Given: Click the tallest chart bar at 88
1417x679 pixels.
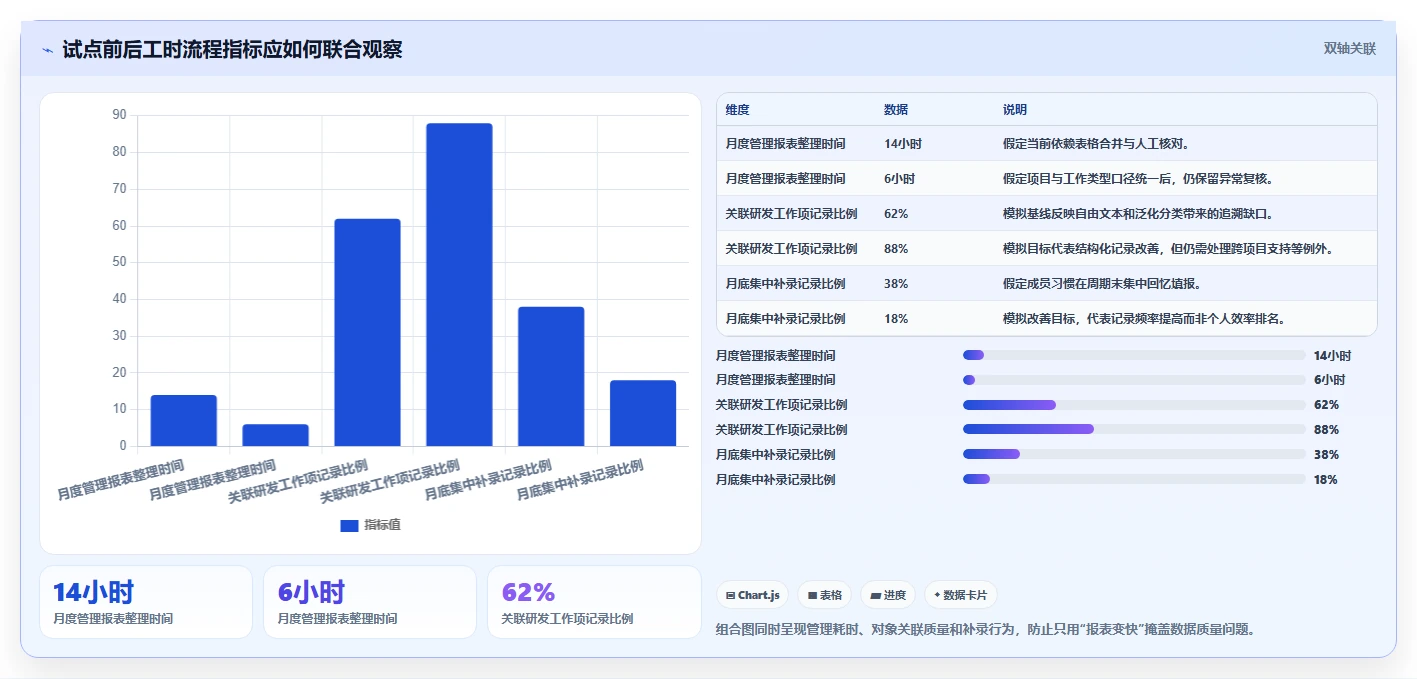Looking at the screenshot, I should click(459, 284).
